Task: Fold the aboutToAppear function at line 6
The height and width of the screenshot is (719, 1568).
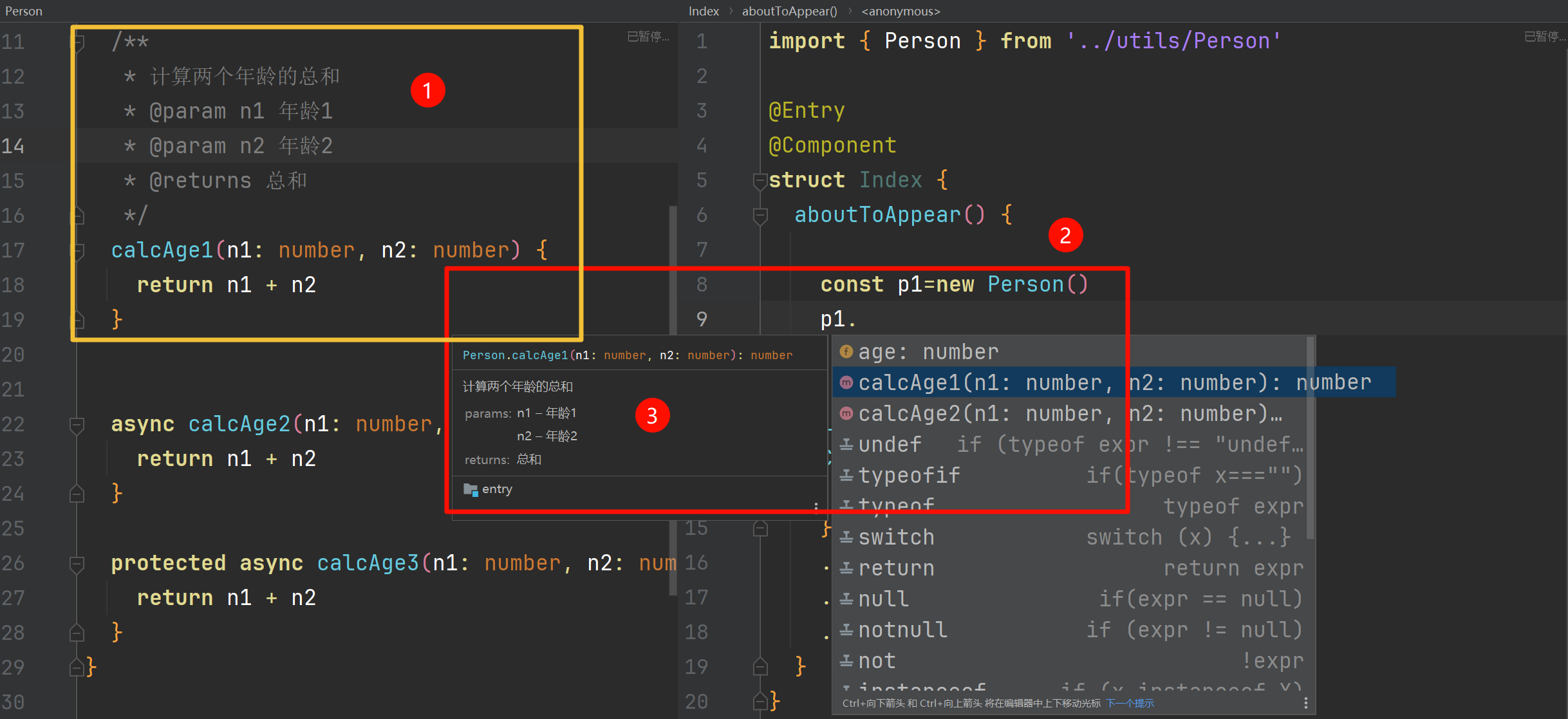Action: [x=760, y=215]
